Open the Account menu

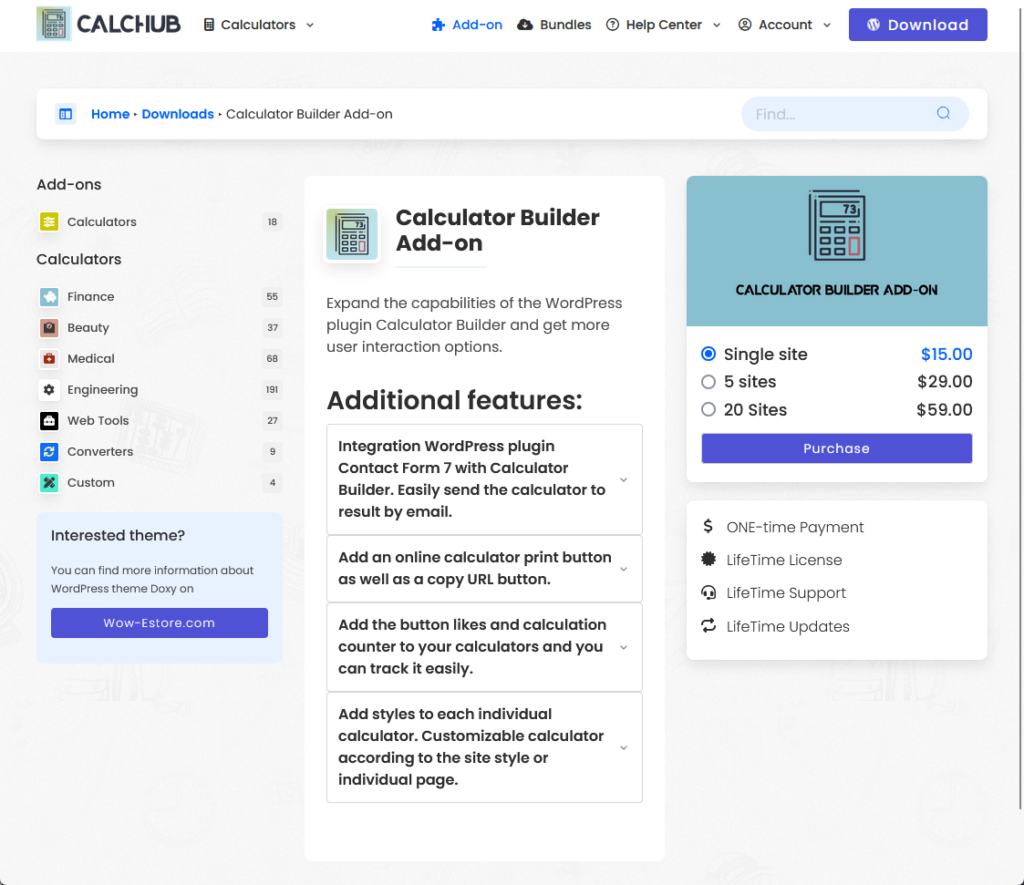coord(785,25)
